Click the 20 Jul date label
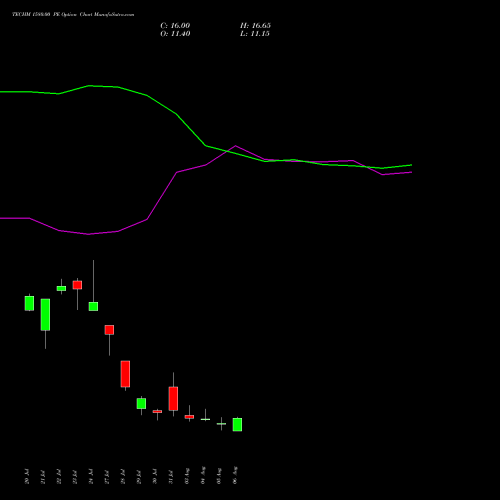The height and width of the screenshot is (500, 500). (x=27, y=477)
